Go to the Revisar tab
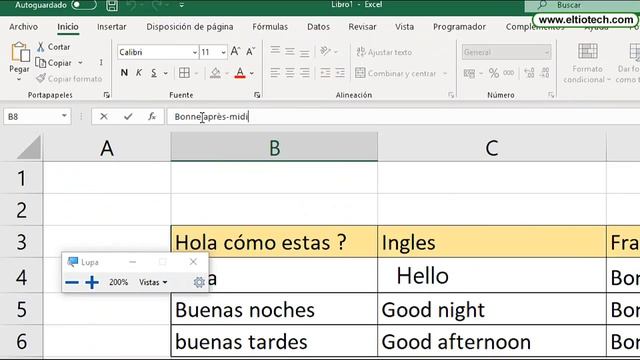The width and height of the screenshot is (640, 360). point(362,27)
